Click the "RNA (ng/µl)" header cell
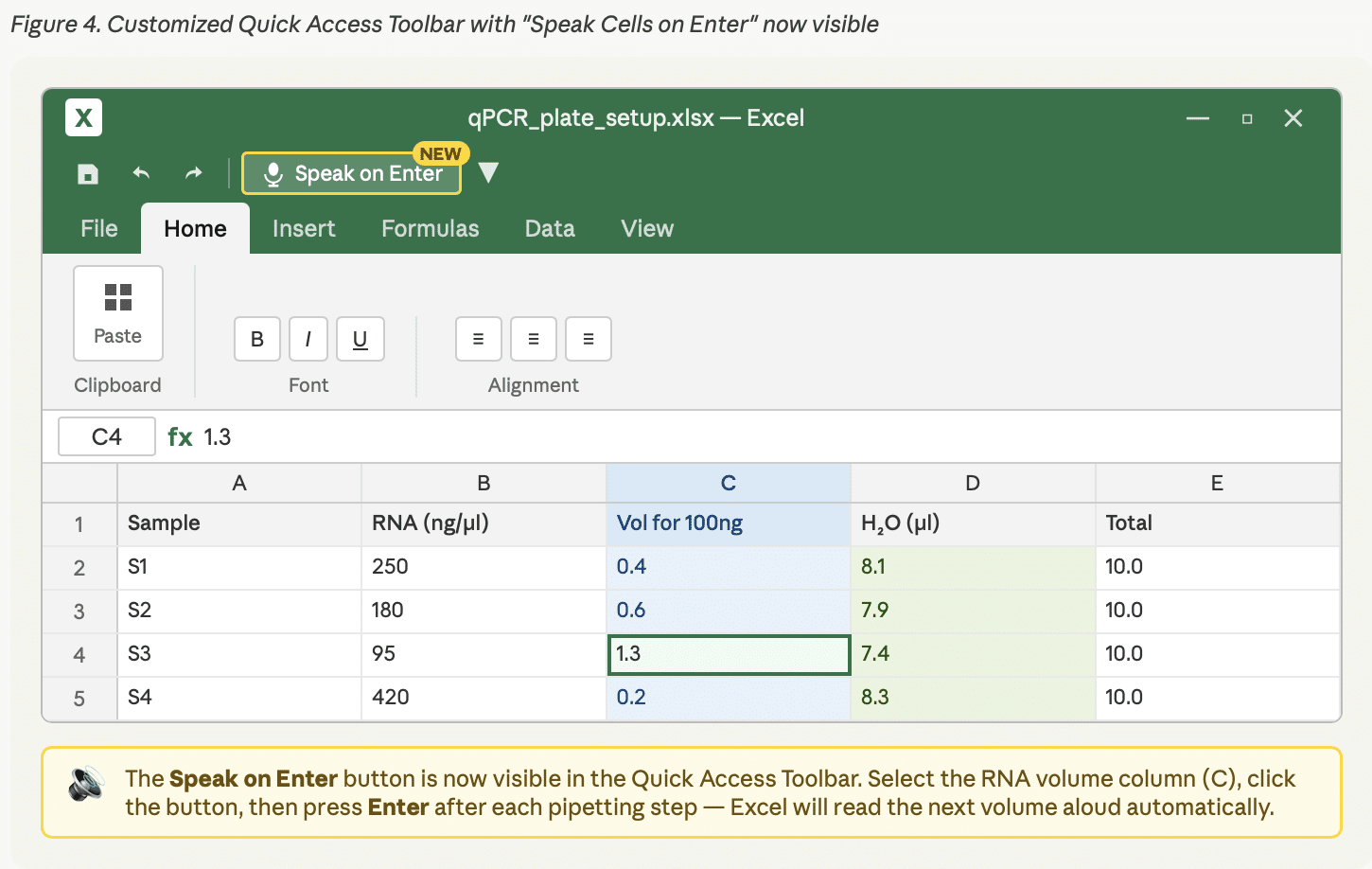Viewport: 1372px width, 869px height. point(484,523)
